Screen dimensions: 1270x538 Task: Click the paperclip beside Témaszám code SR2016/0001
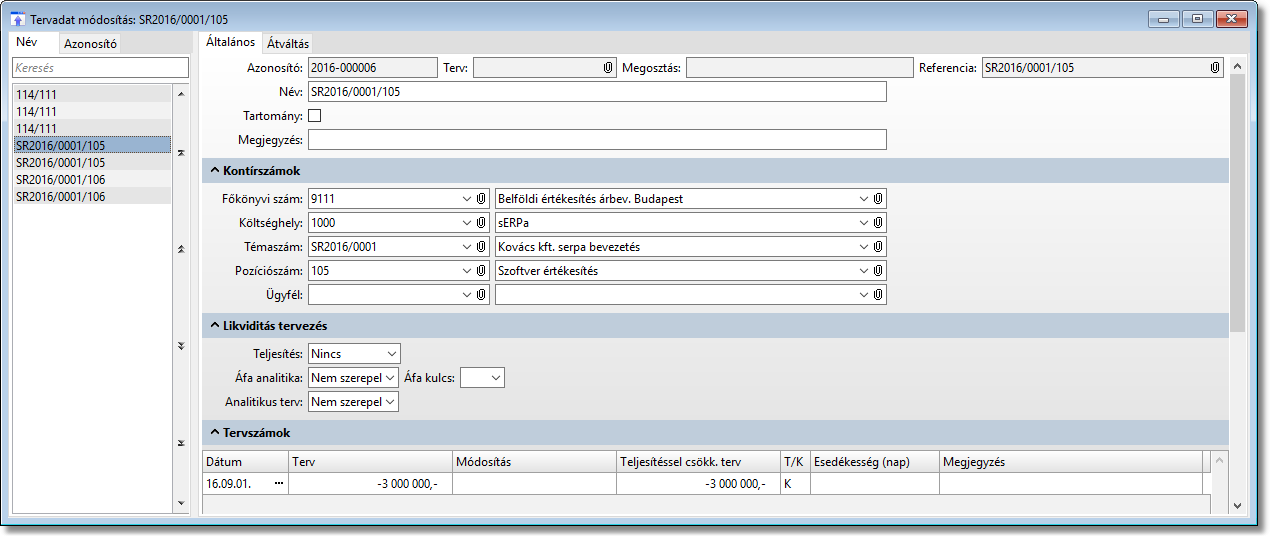pos(481,247)
